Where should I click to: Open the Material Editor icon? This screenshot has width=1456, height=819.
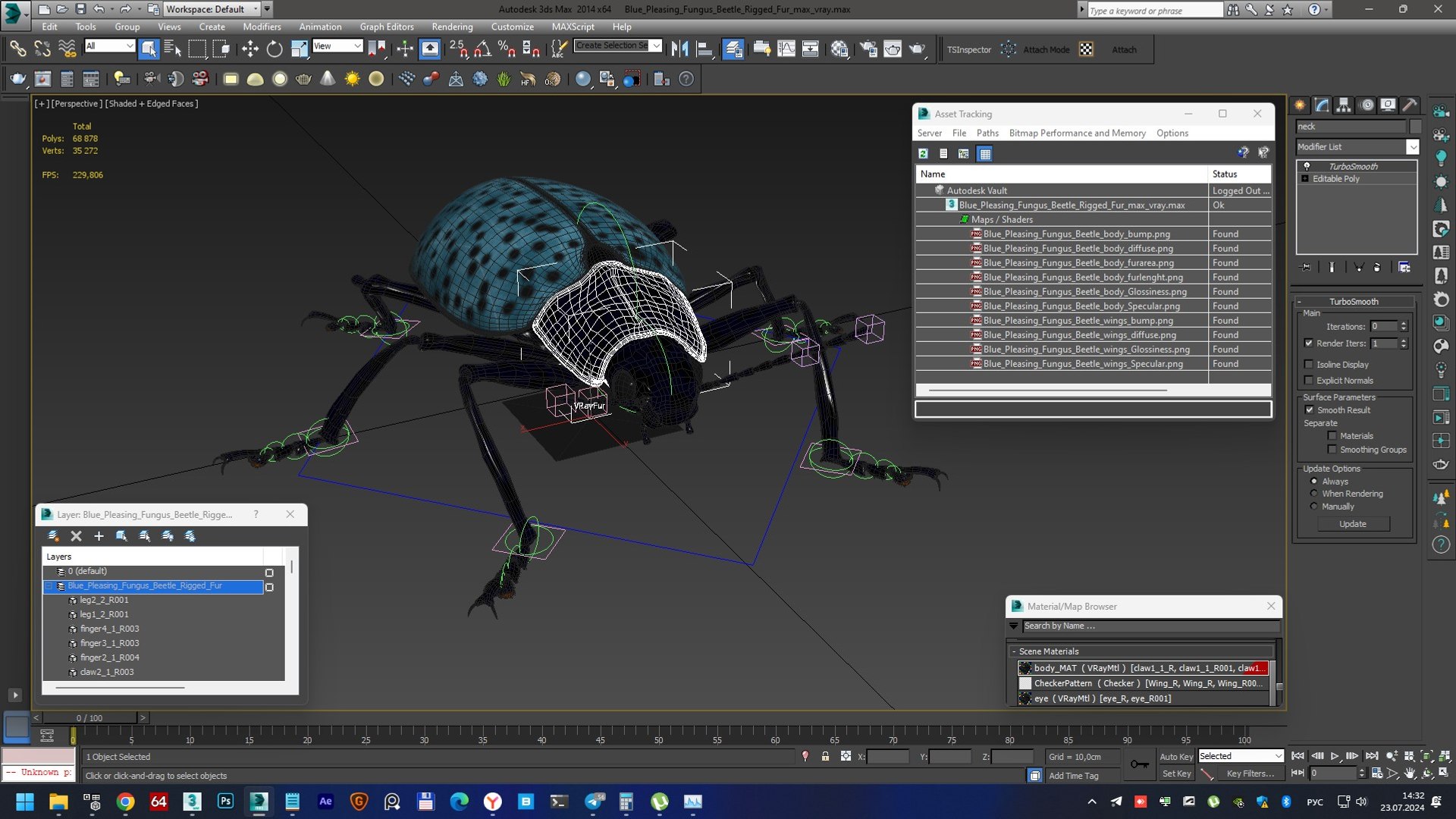click(x=839, y=49)
